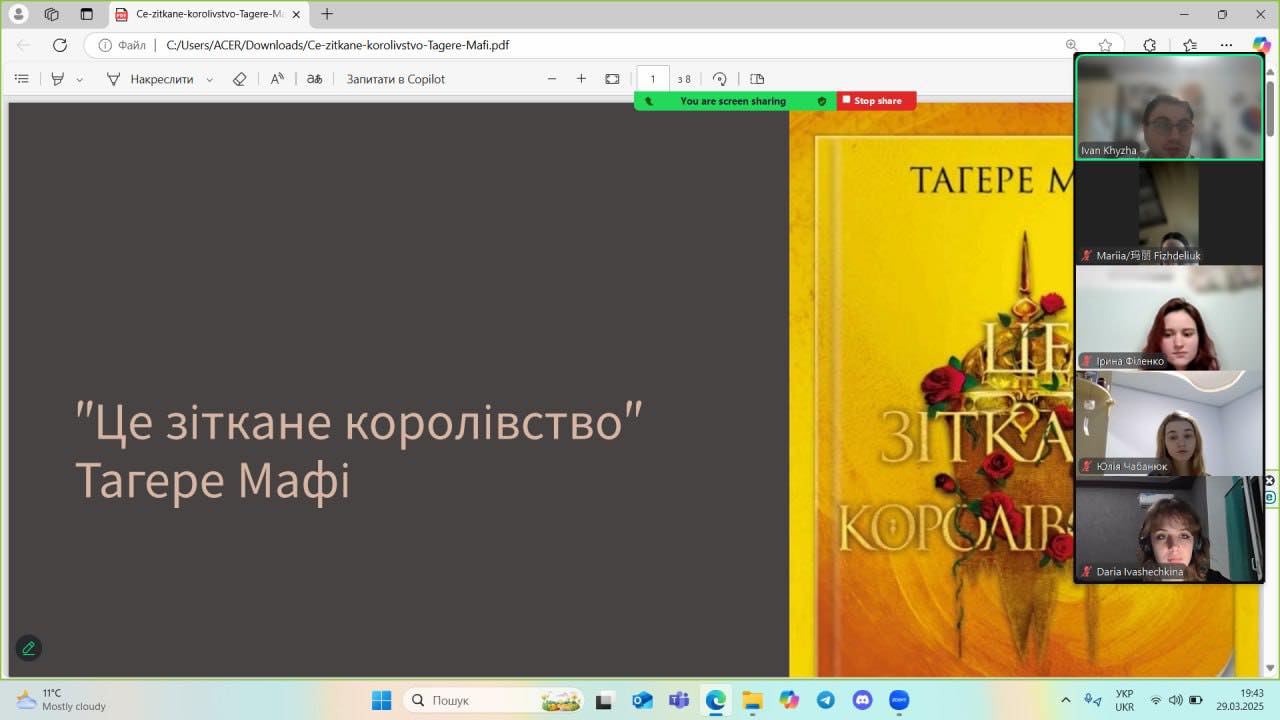Open address bar zoom magnifier
This screenshot has height=720, width=1280.
(1072, 45)
